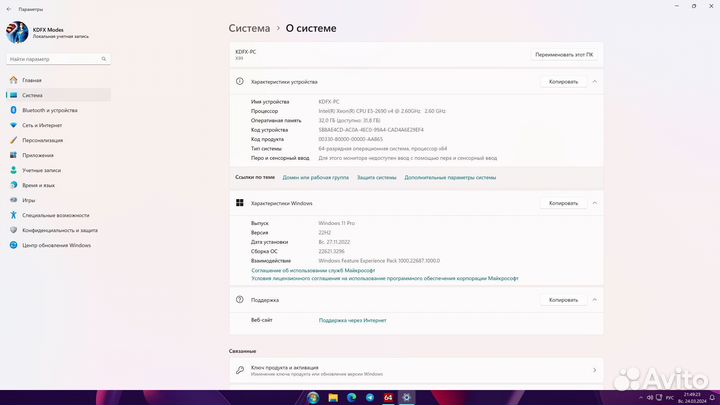Click Система in the breadcrumb header

point(249,28)
